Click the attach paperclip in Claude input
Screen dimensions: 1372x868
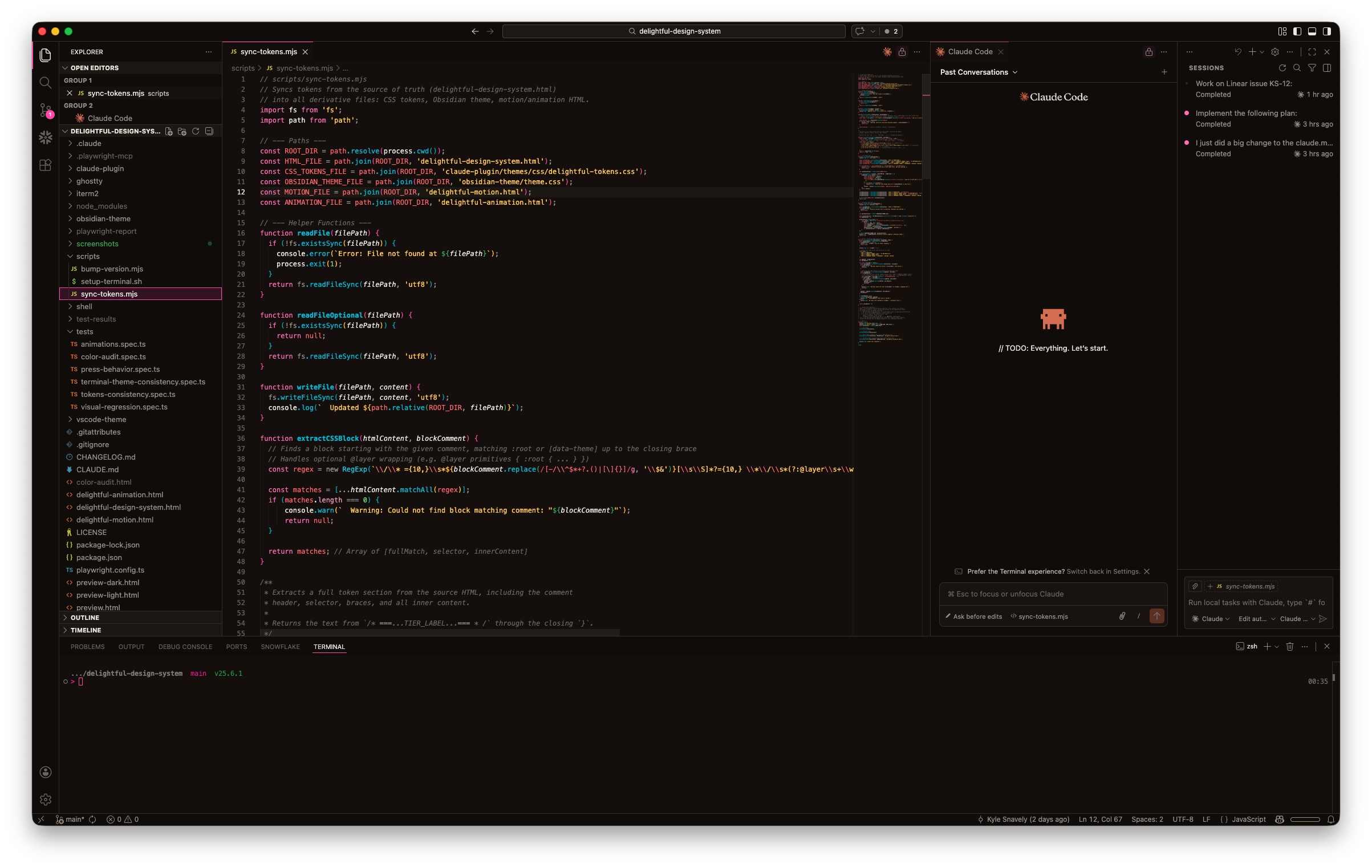pyautogui.click(x=1122, y=616)
